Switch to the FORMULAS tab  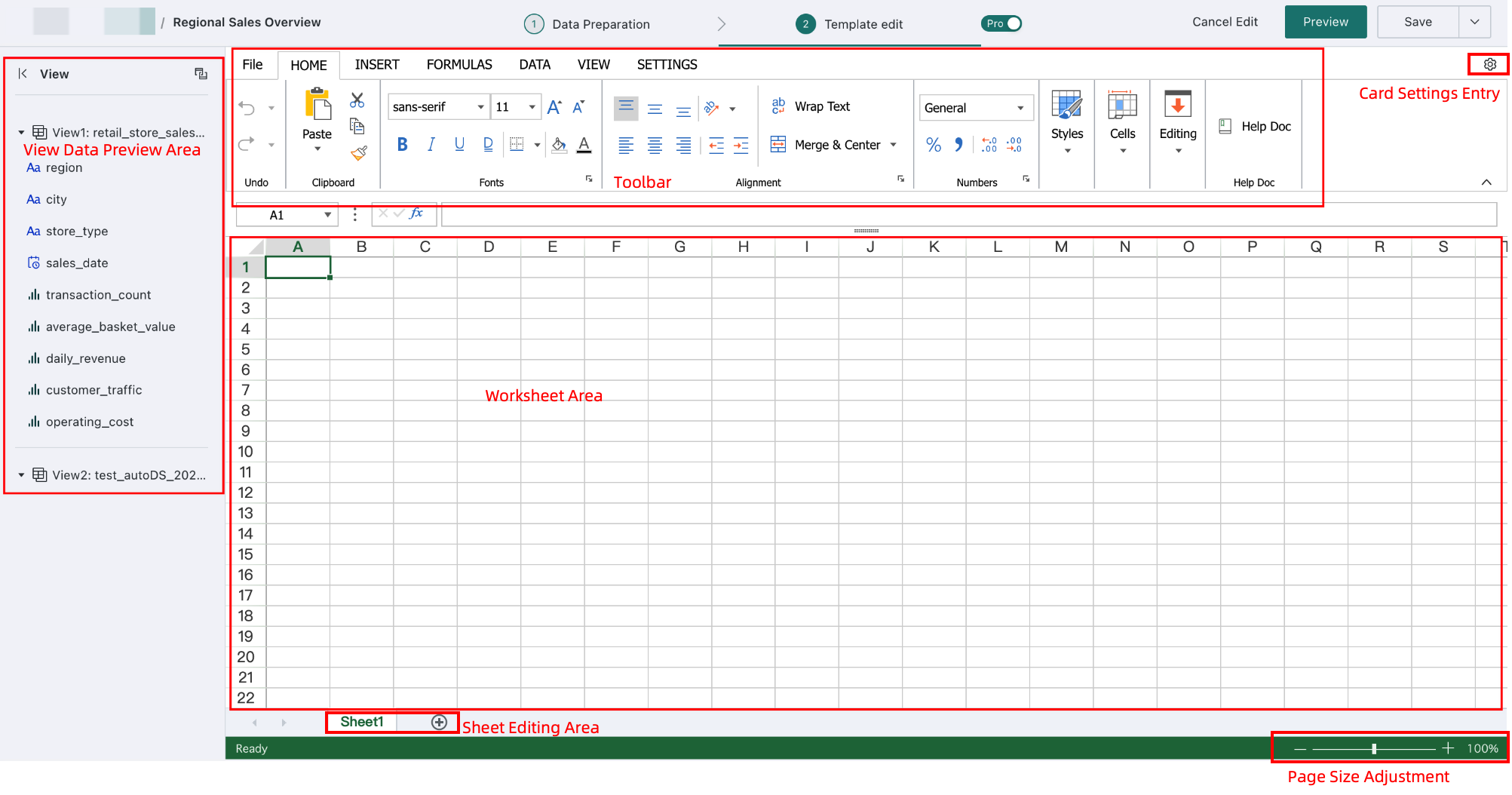click(x=459, y=65)
